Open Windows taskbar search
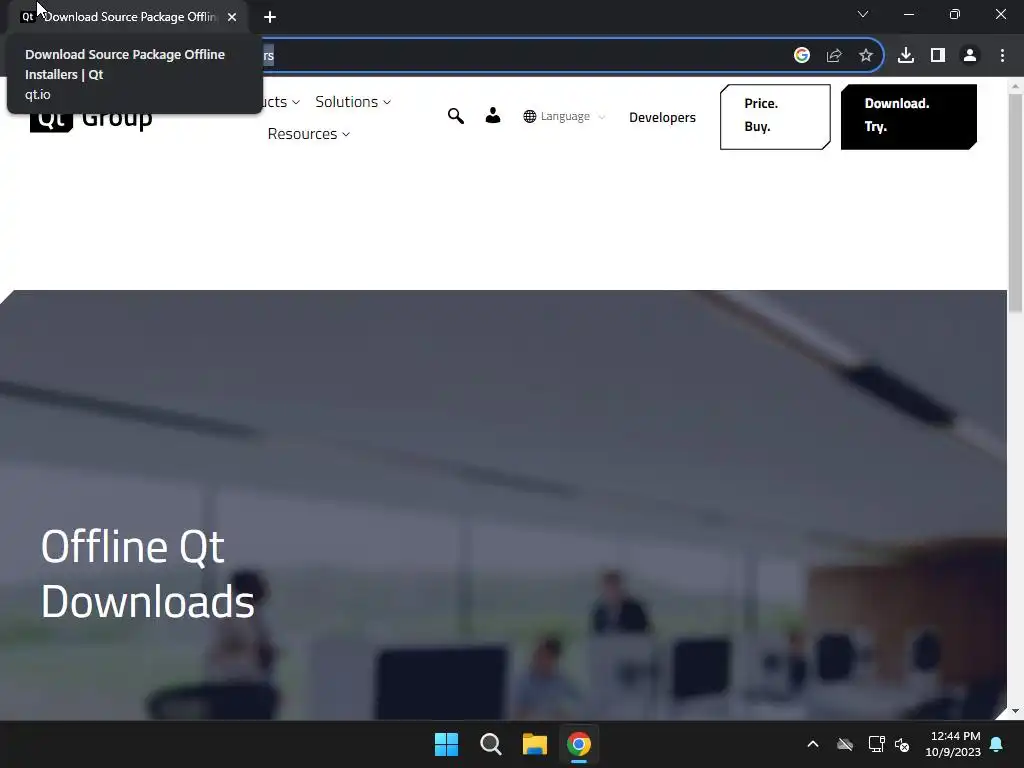 [x=490, y=744]
